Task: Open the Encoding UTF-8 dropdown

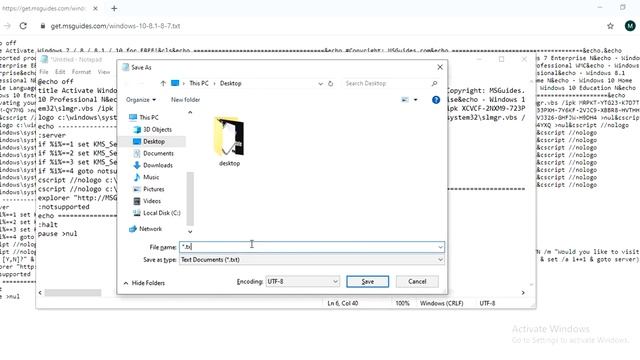Action: [x=302, y=282]
